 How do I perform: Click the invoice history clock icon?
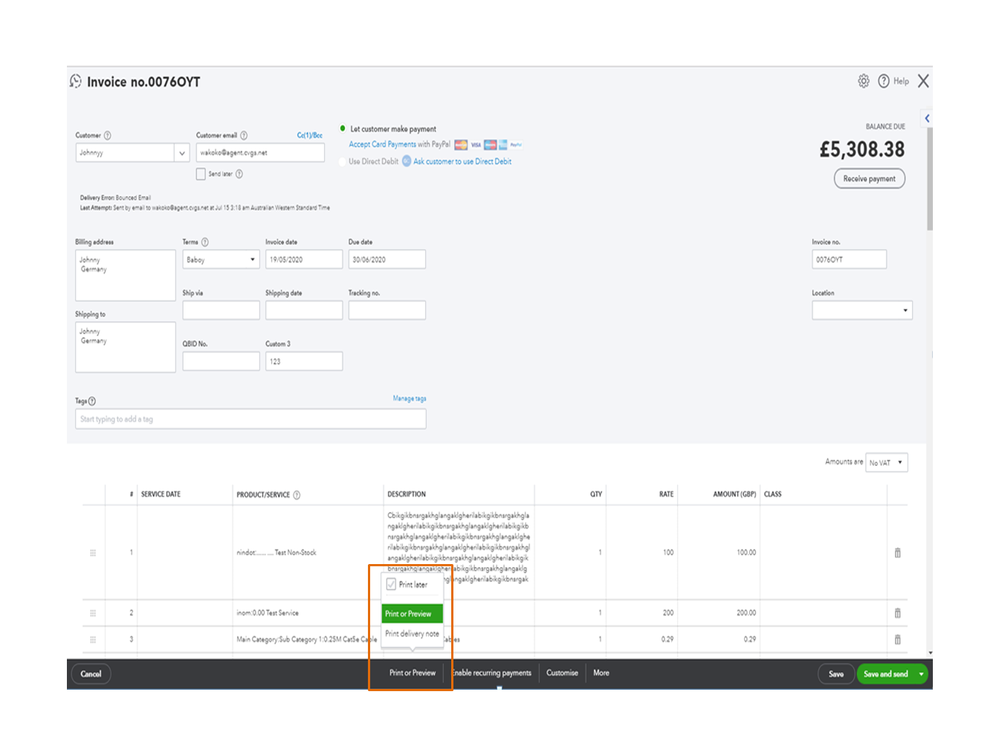tap(76, 81)
